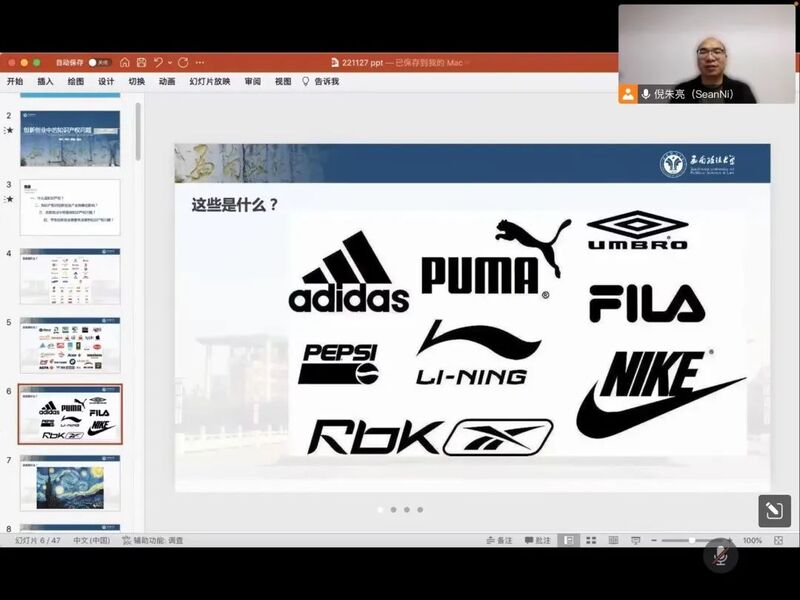Click the 辅助功能: 调查 status text

point(158,540)
